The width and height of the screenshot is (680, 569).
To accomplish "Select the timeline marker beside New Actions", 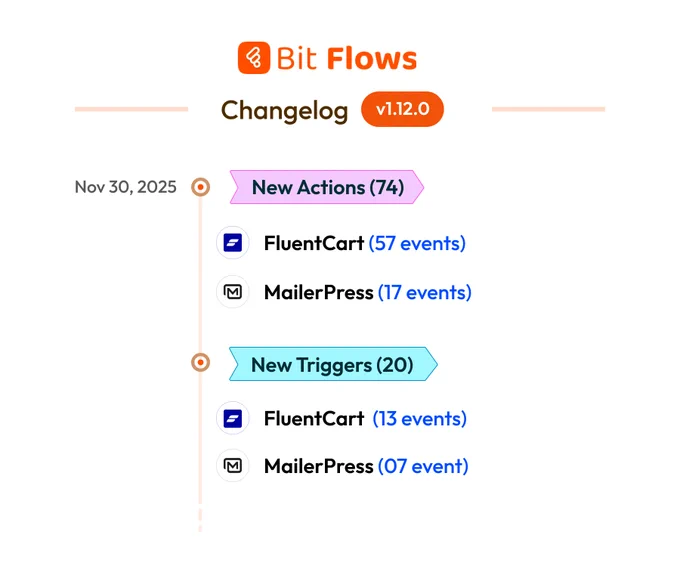I will [200, 187].
